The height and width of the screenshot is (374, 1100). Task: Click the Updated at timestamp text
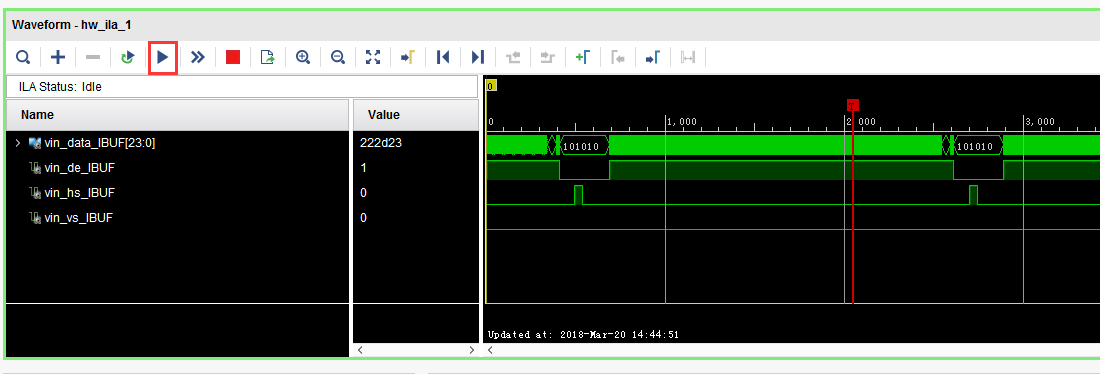(x=583, y=335)
